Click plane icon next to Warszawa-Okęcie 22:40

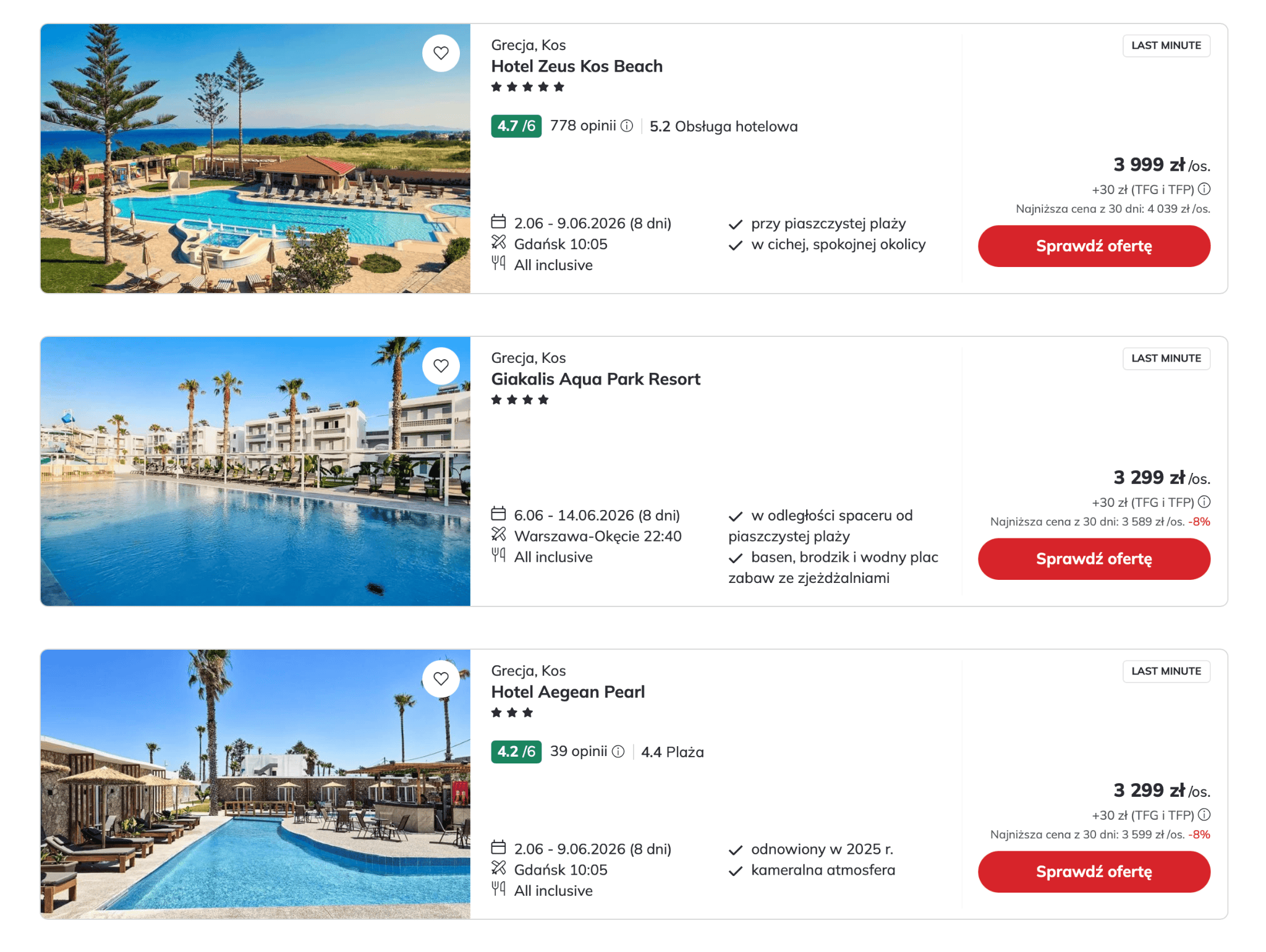tap(499, 535)
